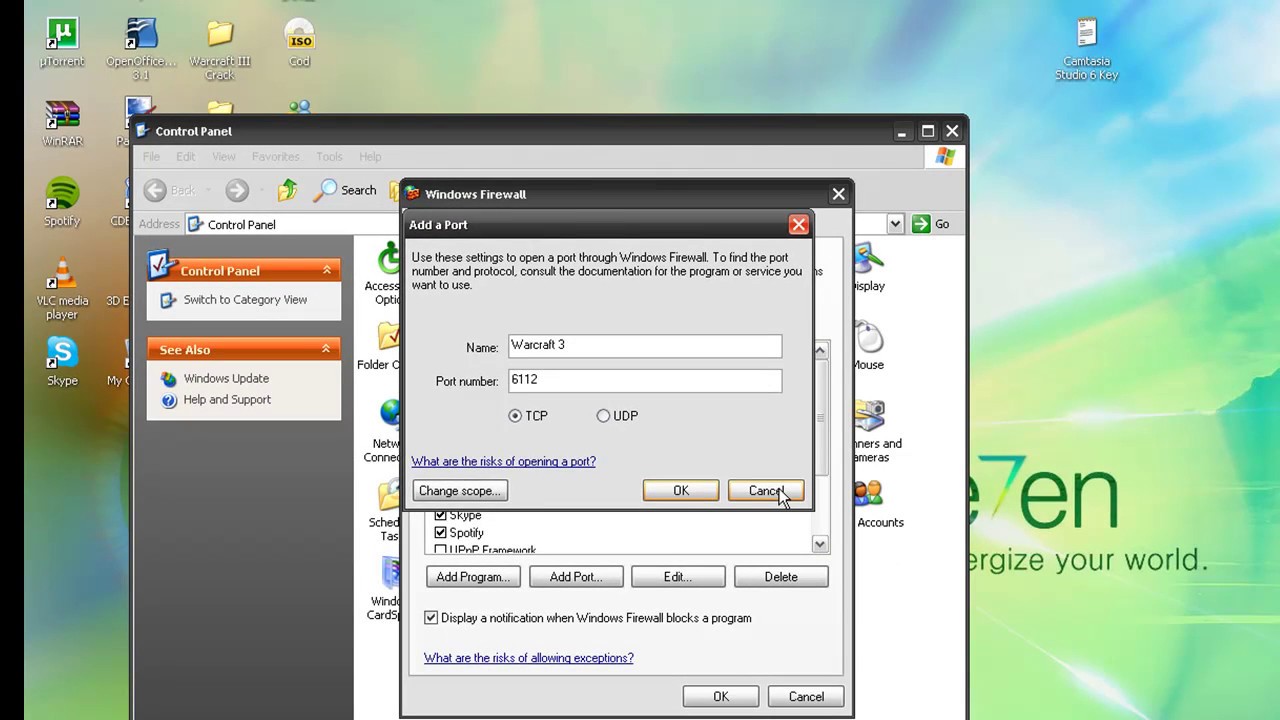Image resolution: width=1280 pixels, height=720 pixels.
Task: Select the TCP radio button
Action: pyautogui.click(x=515, y=416)
